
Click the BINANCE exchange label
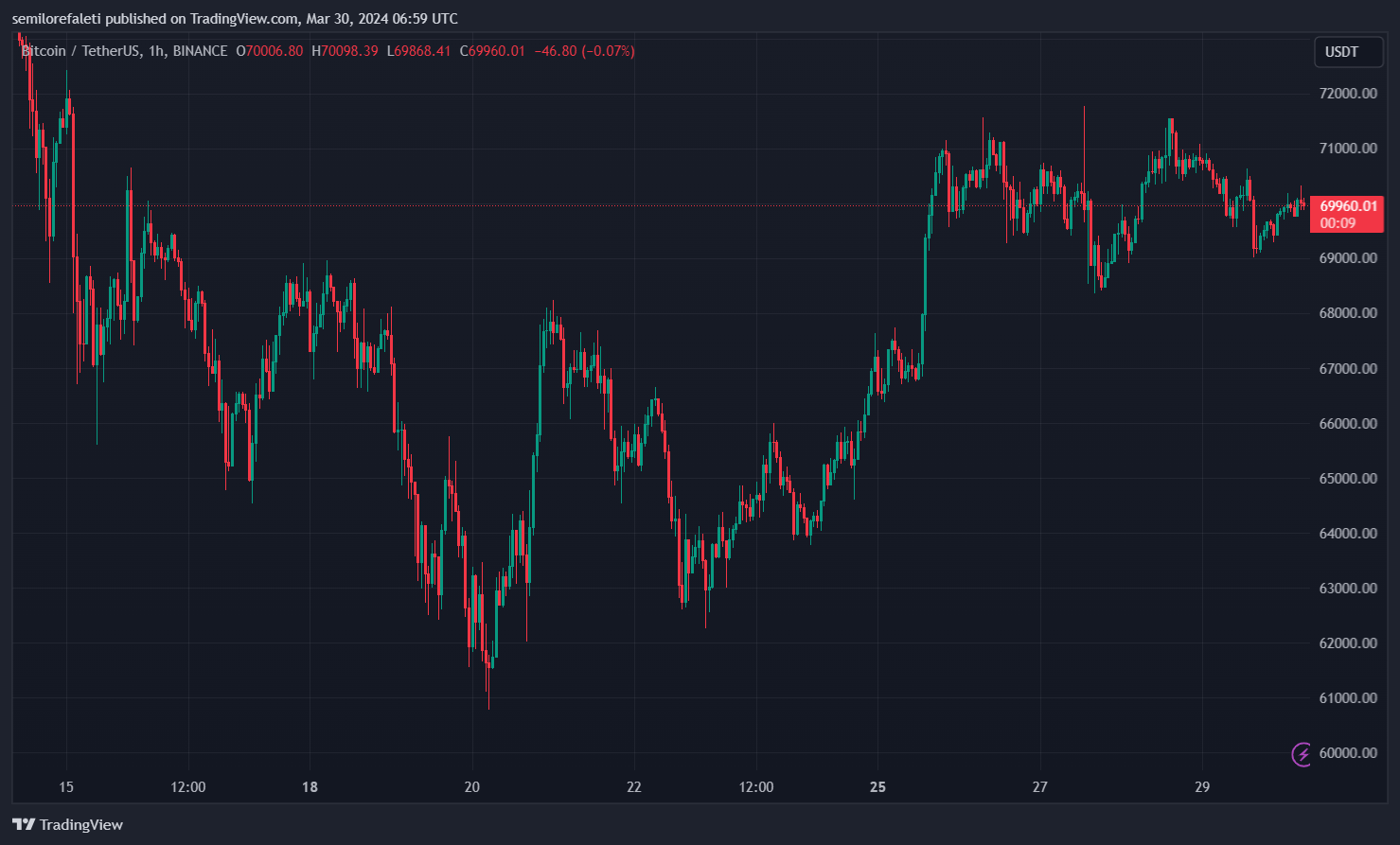click(200, 51)
